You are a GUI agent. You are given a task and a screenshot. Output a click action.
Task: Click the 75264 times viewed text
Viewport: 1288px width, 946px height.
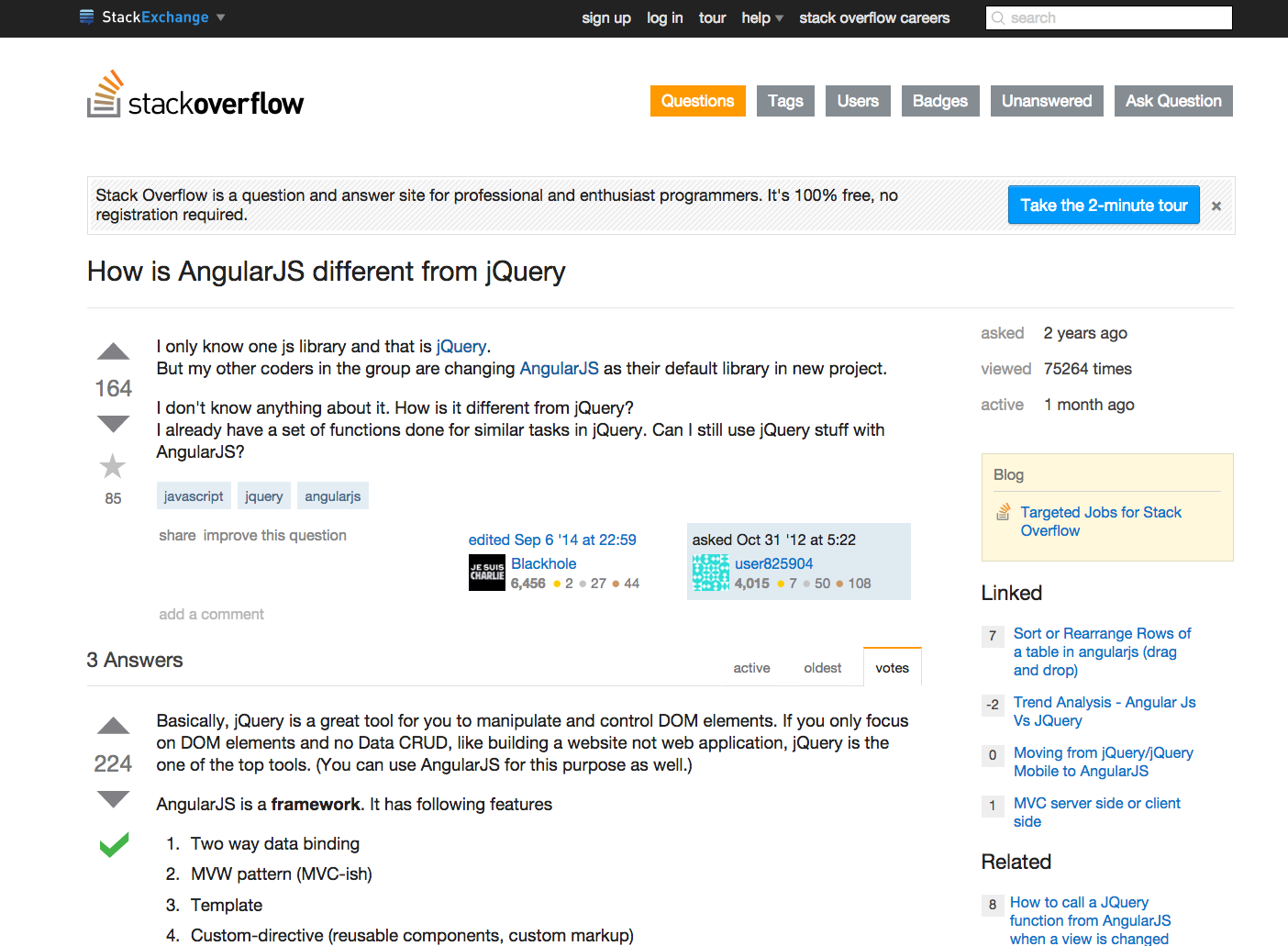(1087, 369)
